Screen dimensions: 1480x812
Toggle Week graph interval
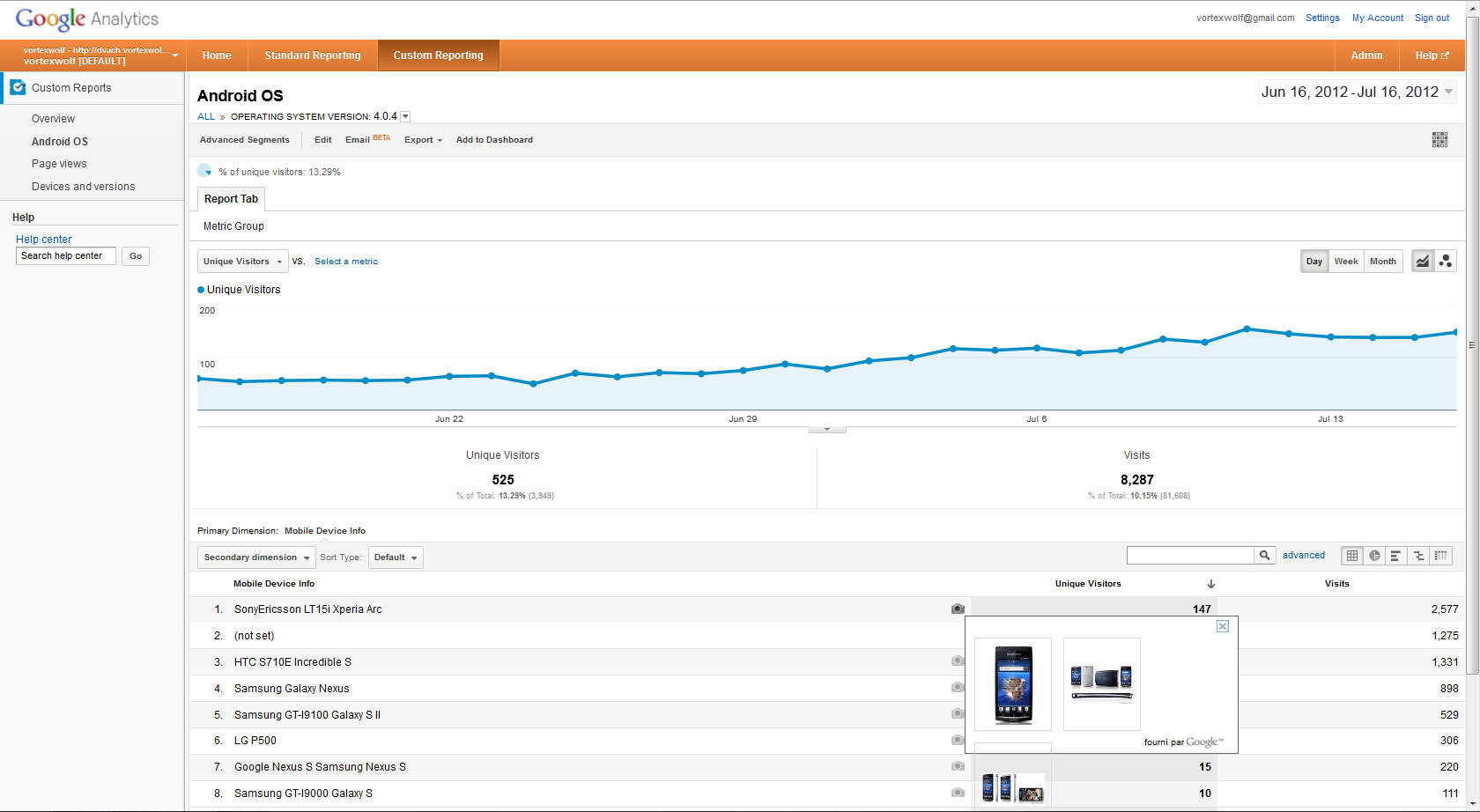point(1346,261)
